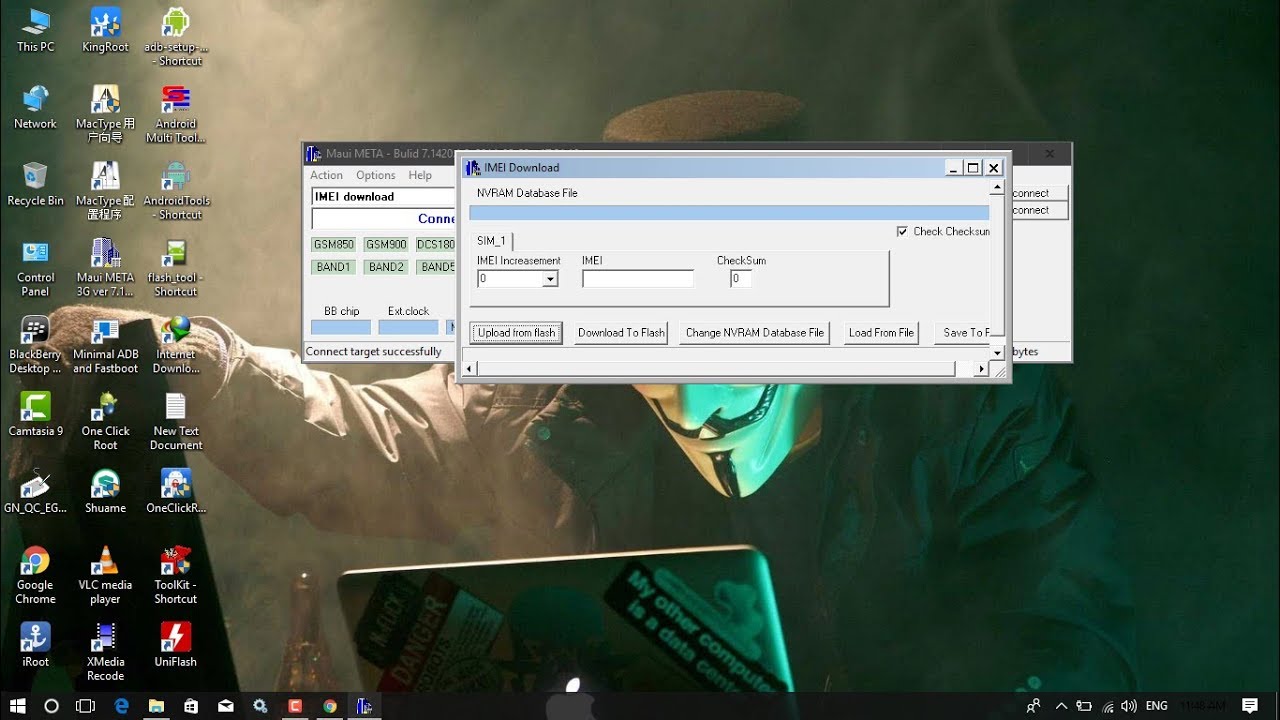Click Change NVRAM Database File button
This screenshot has height=720, width=1280.
point(755,333)
